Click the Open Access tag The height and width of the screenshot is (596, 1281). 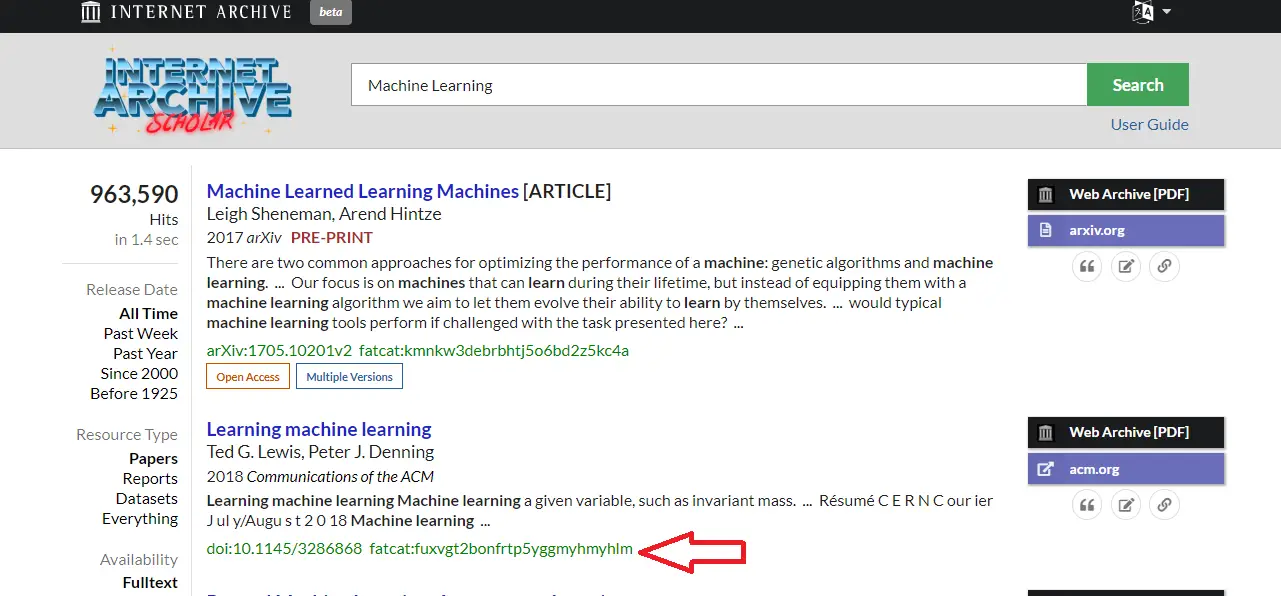248,377
